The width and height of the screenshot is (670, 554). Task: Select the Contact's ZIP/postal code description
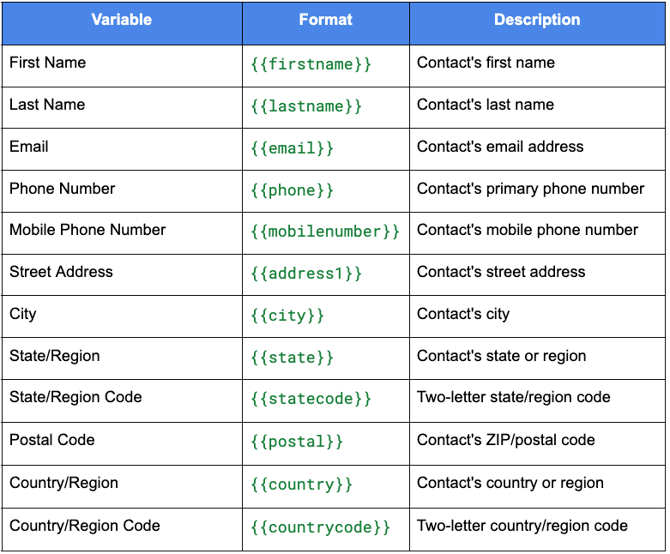coord(506,440)
